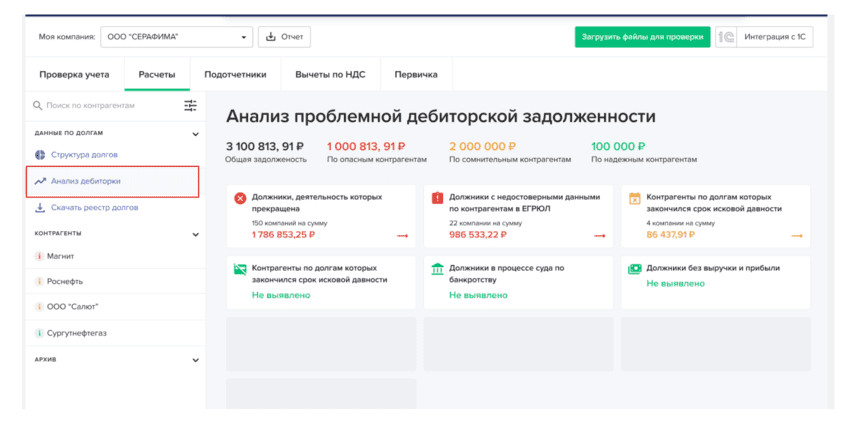Select the Роснефть contractor in sidebar
Screen dimensions: 854x430
66,282
